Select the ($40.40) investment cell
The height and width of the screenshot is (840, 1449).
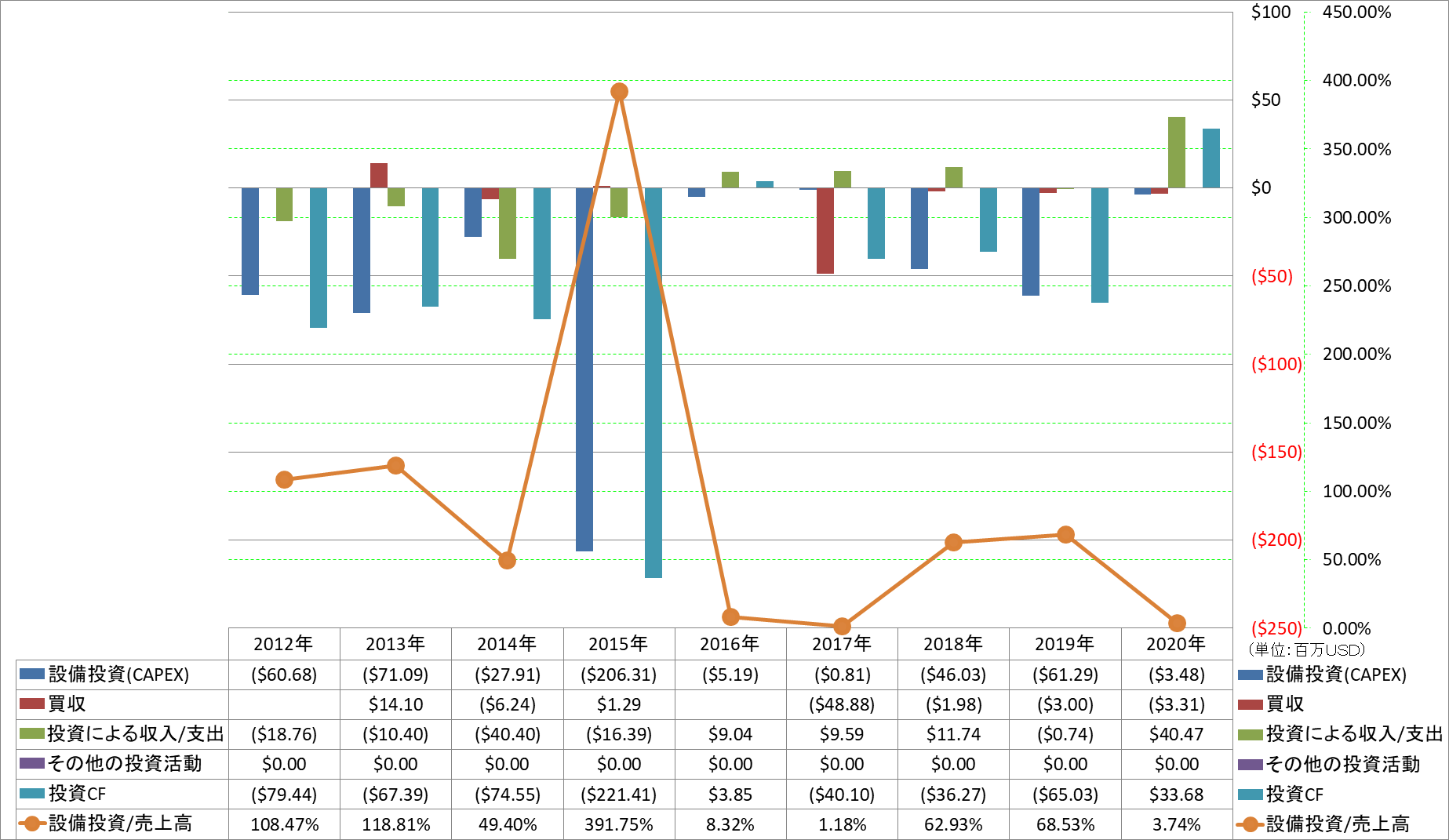(507, 734)
